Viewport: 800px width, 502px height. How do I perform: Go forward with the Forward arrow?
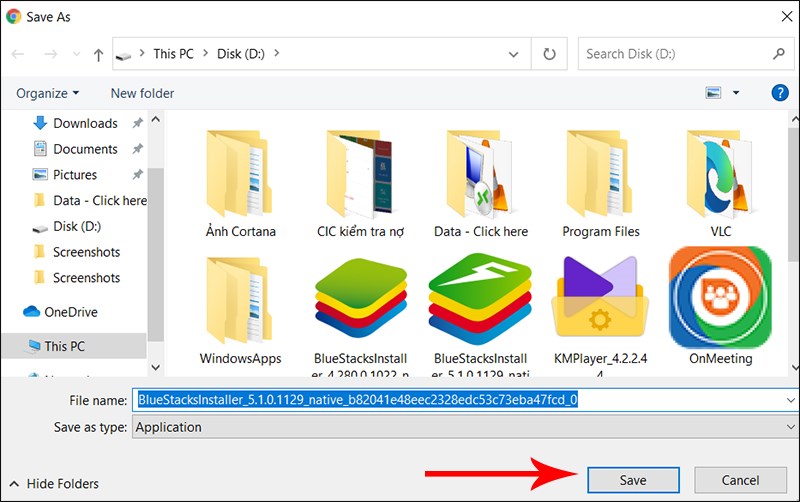pos(51,54)
